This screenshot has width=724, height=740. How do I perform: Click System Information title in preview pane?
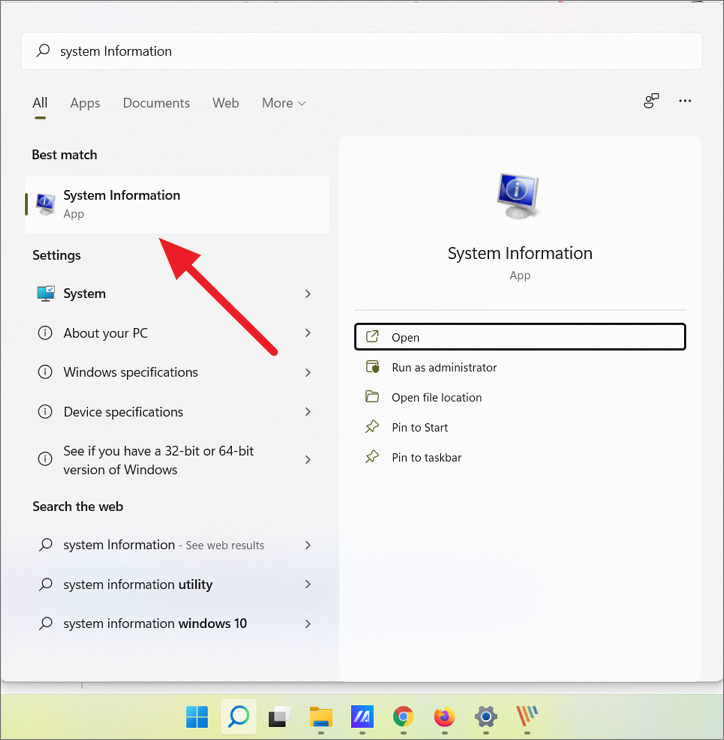[520, 253]
